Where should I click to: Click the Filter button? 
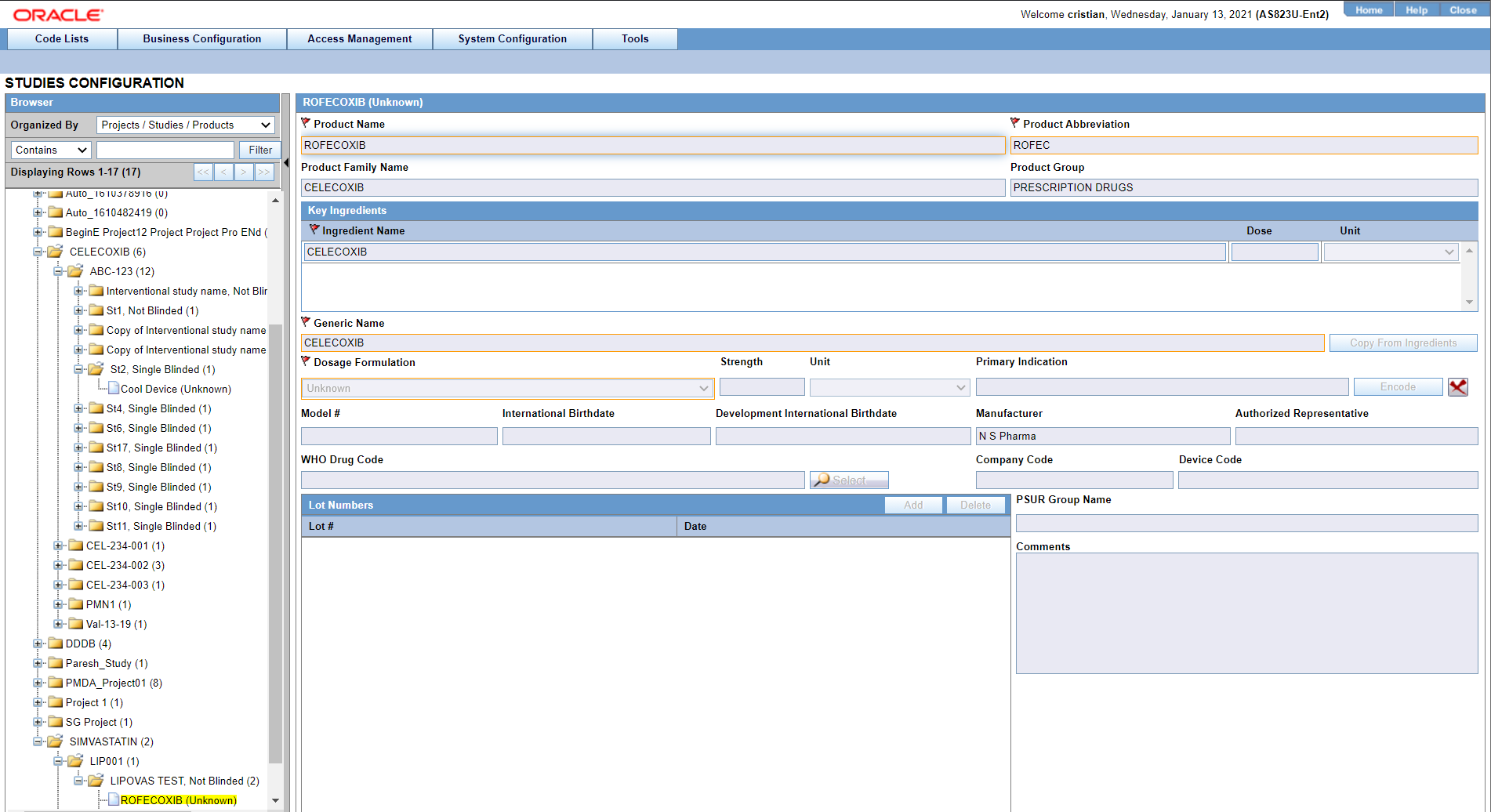click(259, 150)
